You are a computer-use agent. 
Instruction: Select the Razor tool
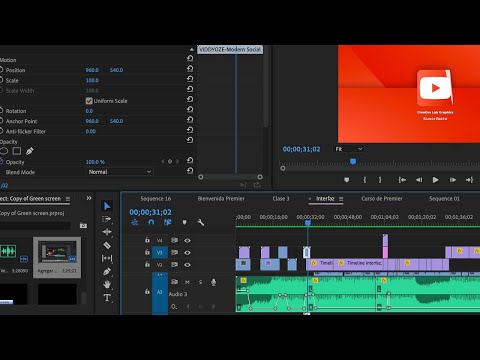pyautogui.click(x=107, y=245)
